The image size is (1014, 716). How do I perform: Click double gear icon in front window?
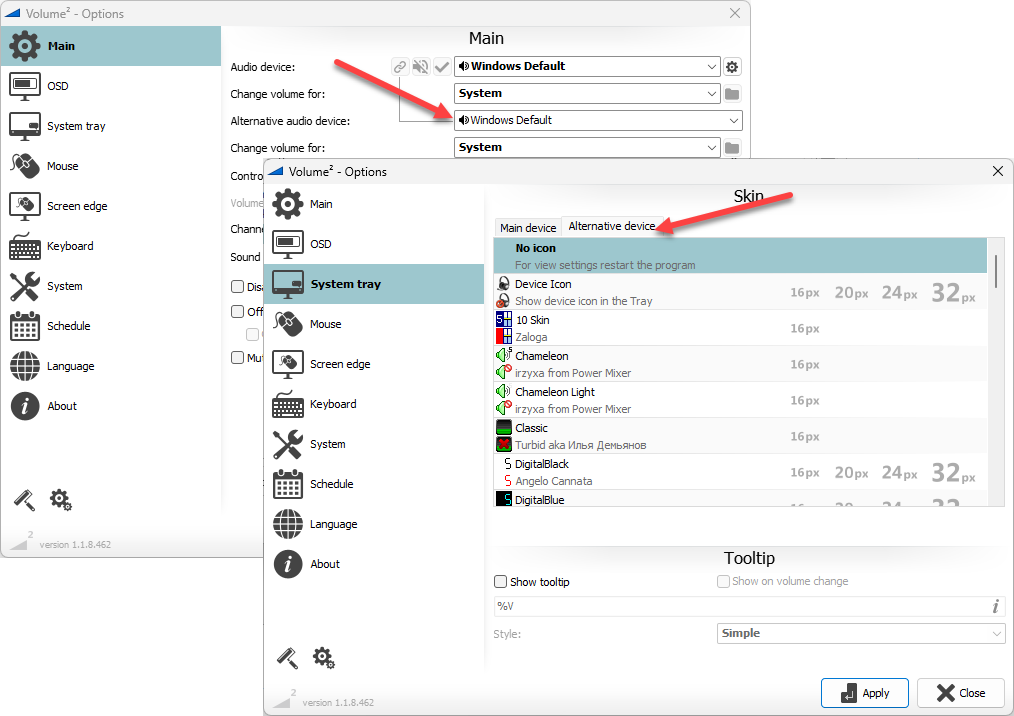tap(324, 658)
